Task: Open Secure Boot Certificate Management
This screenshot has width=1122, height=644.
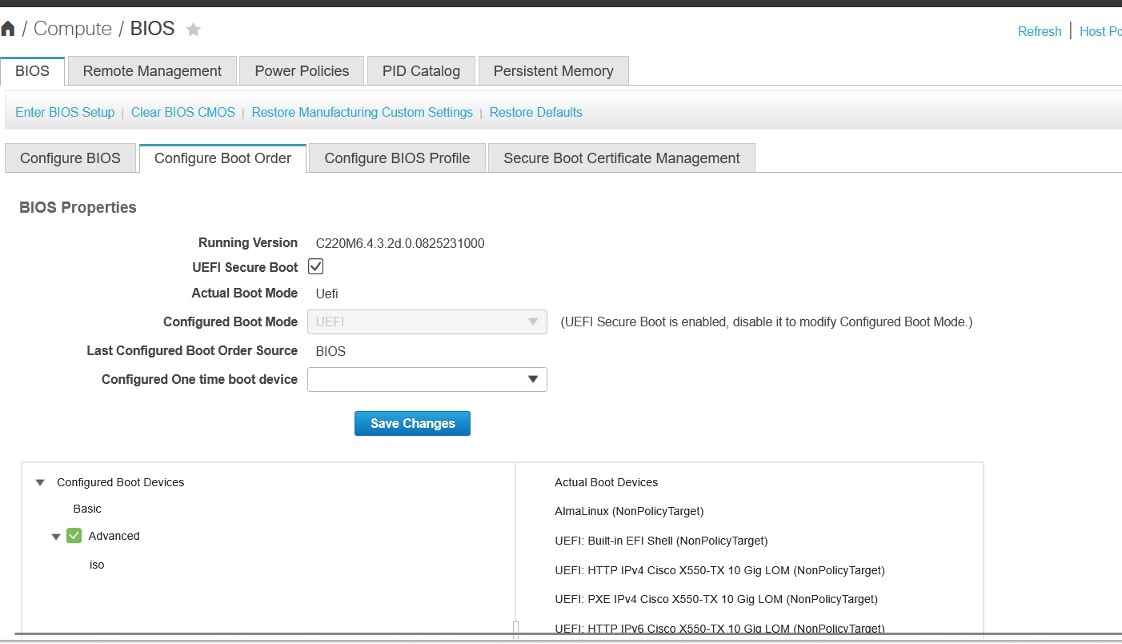Action: click(621, 157)
